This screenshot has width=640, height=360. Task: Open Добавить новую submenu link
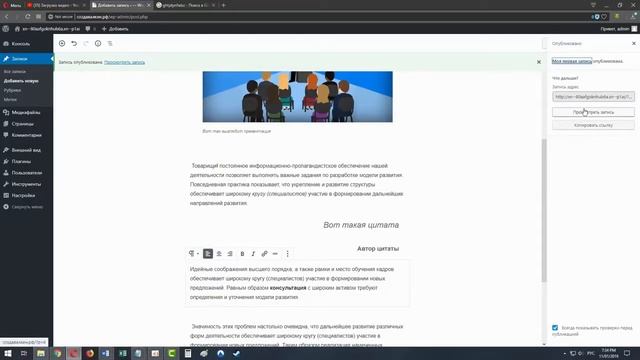pyautogui.click(x=21, y=81)
